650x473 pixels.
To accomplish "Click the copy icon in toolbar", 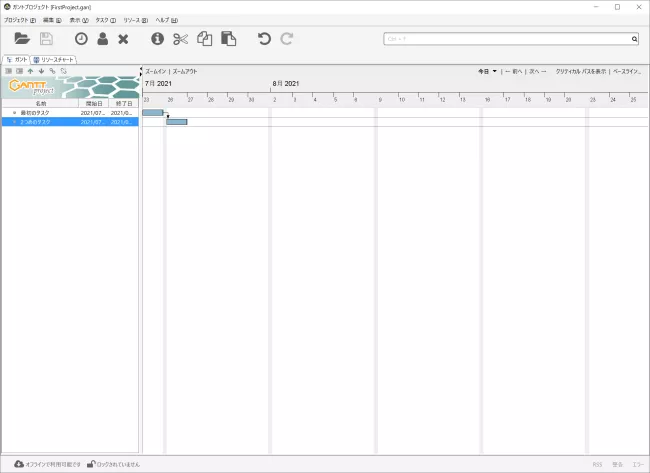I will (205, 39).
